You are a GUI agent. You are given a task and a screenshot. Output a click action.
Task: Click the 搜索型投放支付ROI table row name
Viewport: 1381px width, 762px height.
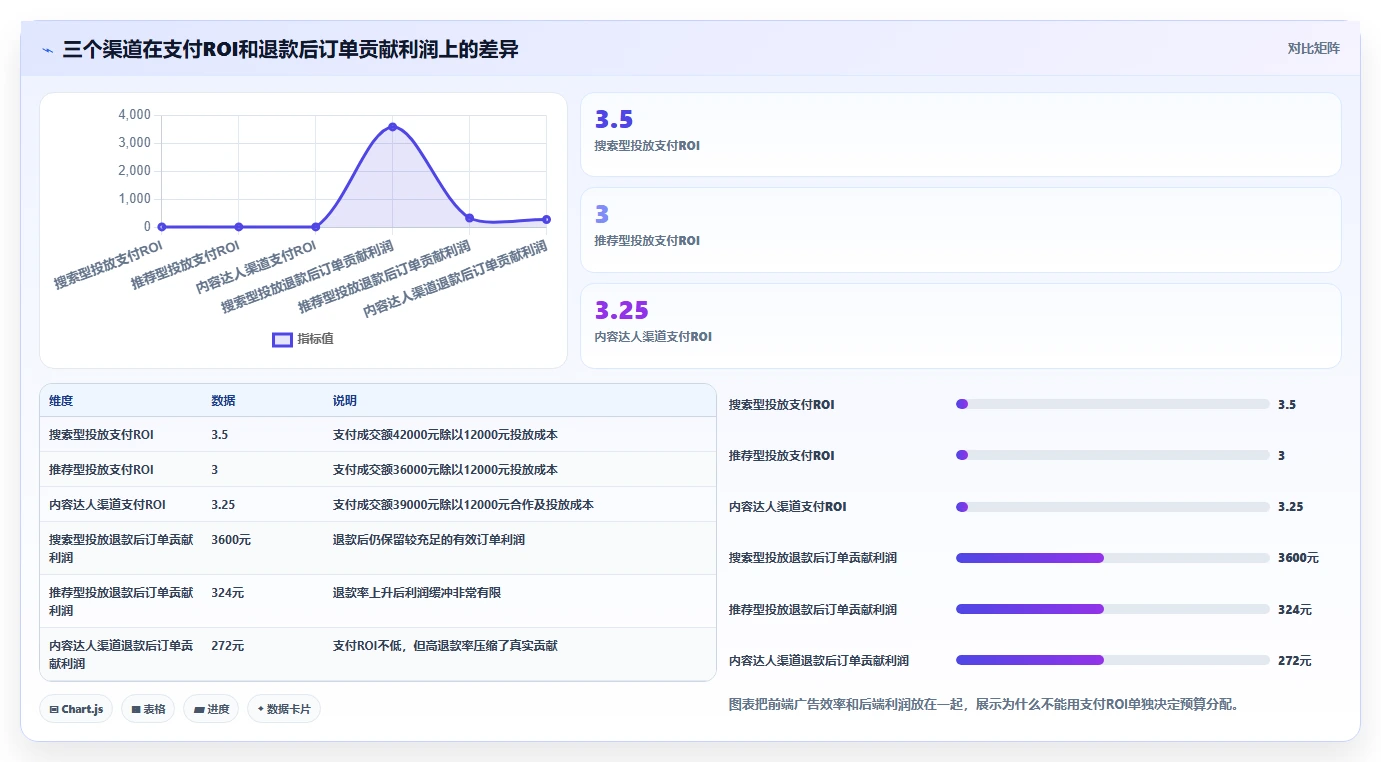[101, 435]
